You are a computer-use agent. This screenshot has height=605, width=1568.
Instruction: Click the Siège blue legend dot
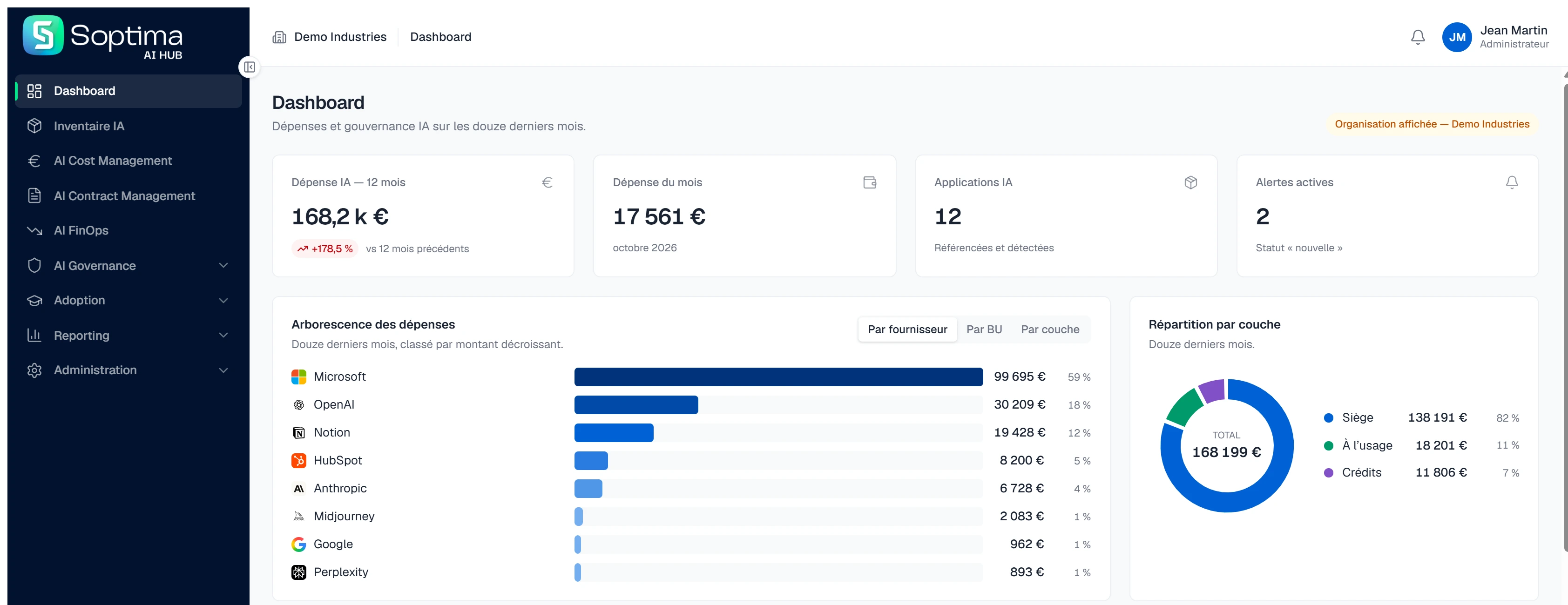click(x=1328, y=417)
